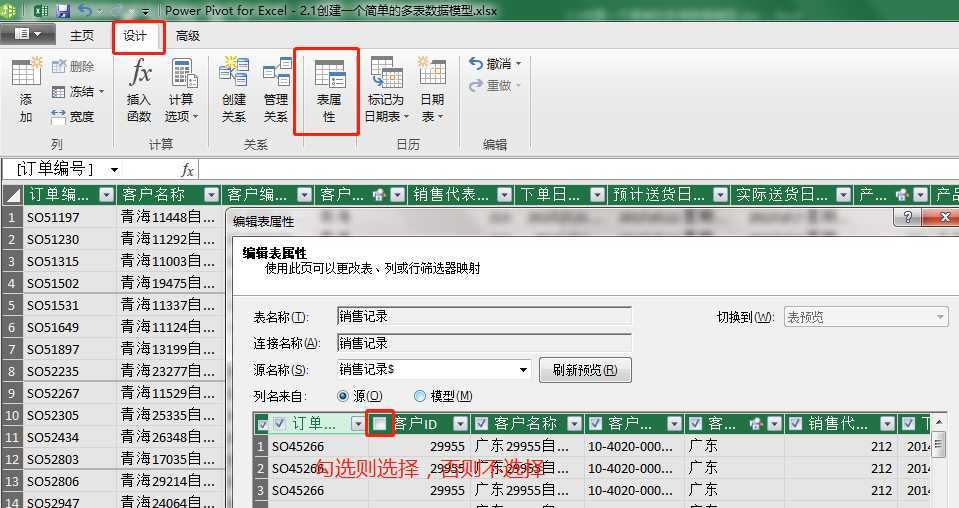The width and height of the screenshot is (959, 508).
Task: Open the filter dropdown of the 预计送货日 column
Action: [721, 195]
